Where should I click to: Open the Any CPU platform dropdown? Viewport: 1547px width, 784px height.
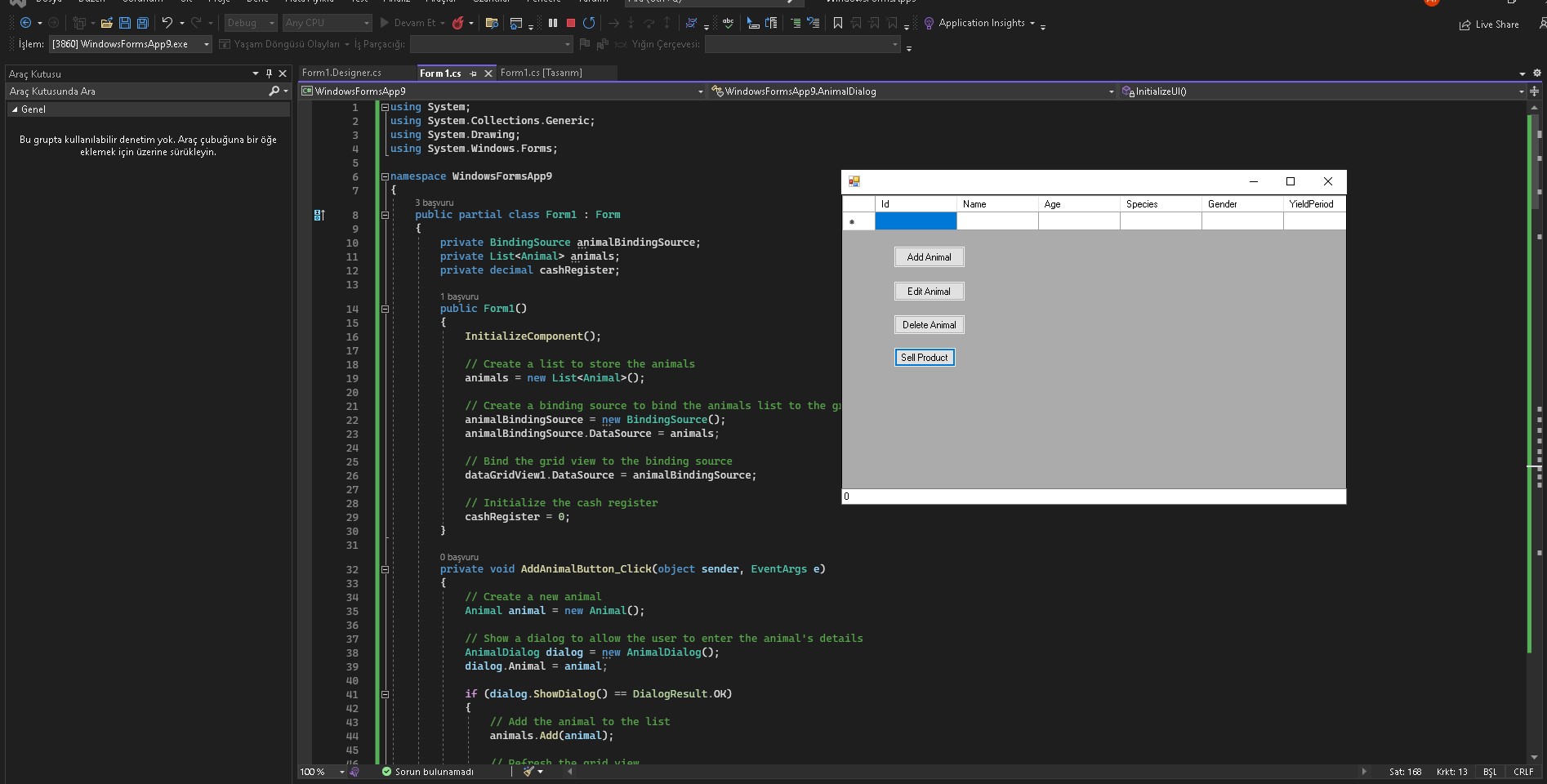coord(326,23)
